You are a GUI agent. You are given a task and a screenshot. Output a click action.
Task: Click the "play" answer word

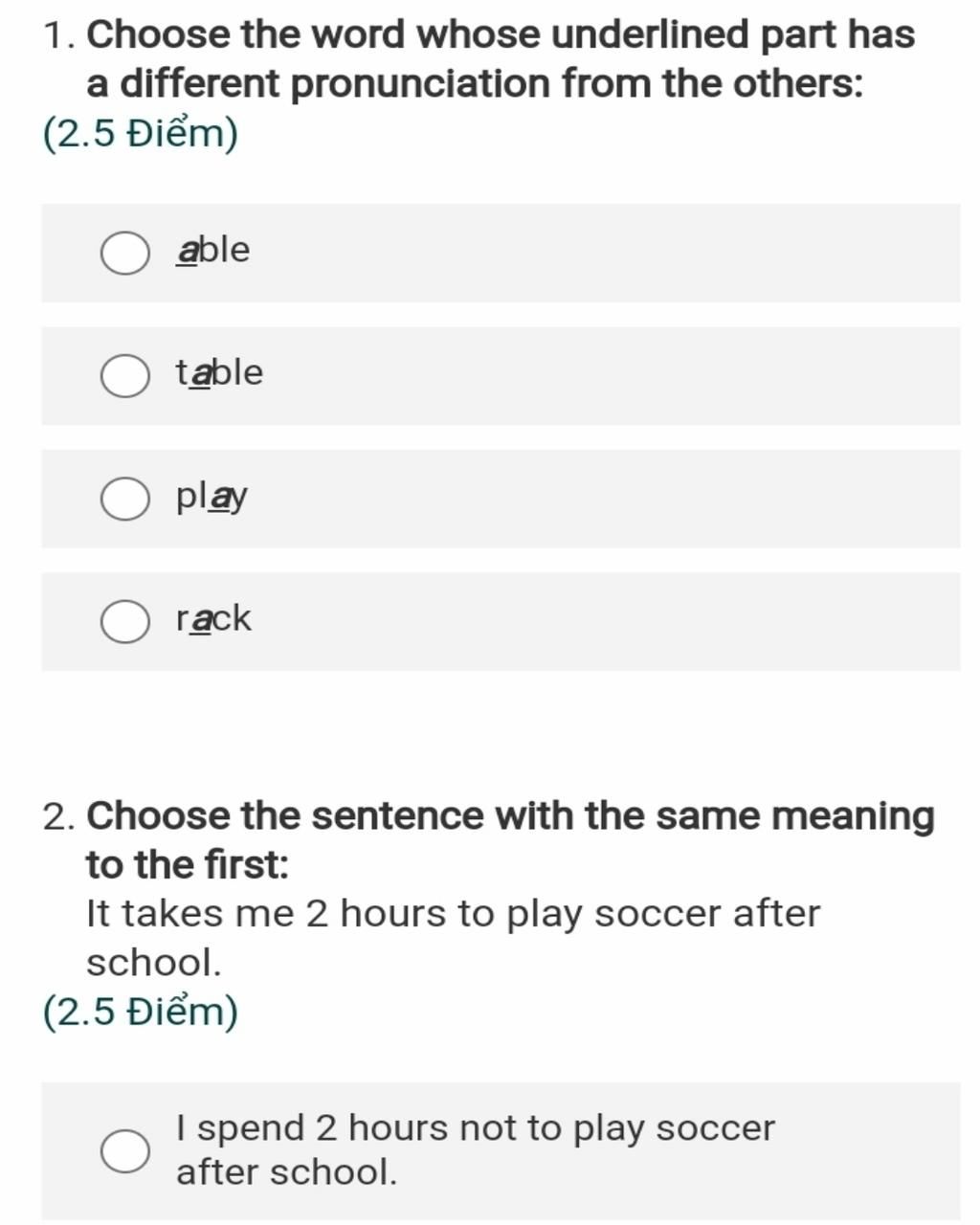pos(212,497)
